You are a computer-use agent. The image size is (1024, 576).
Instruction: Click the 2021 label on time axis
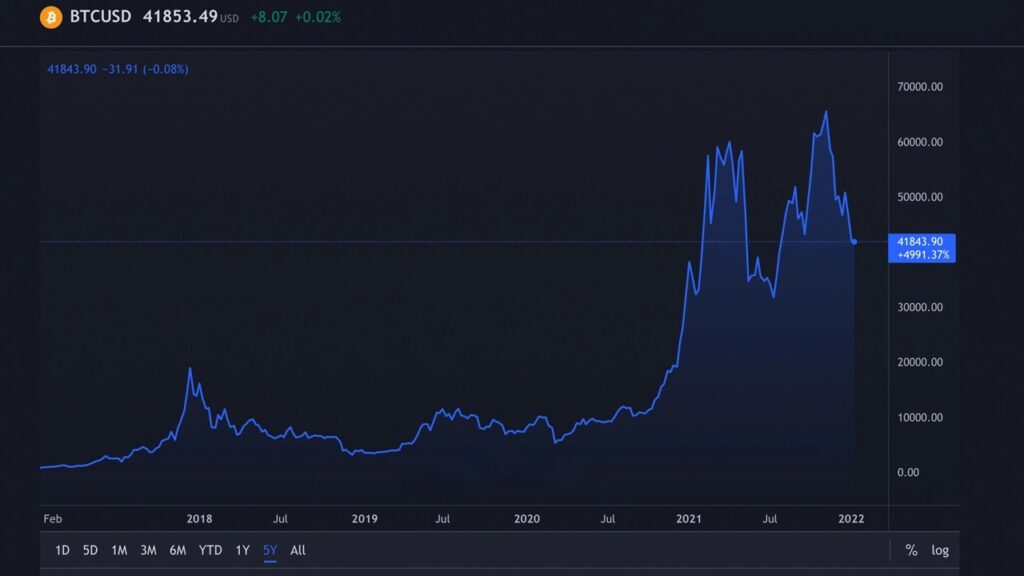pyautogui.click(x=688, y=519)
